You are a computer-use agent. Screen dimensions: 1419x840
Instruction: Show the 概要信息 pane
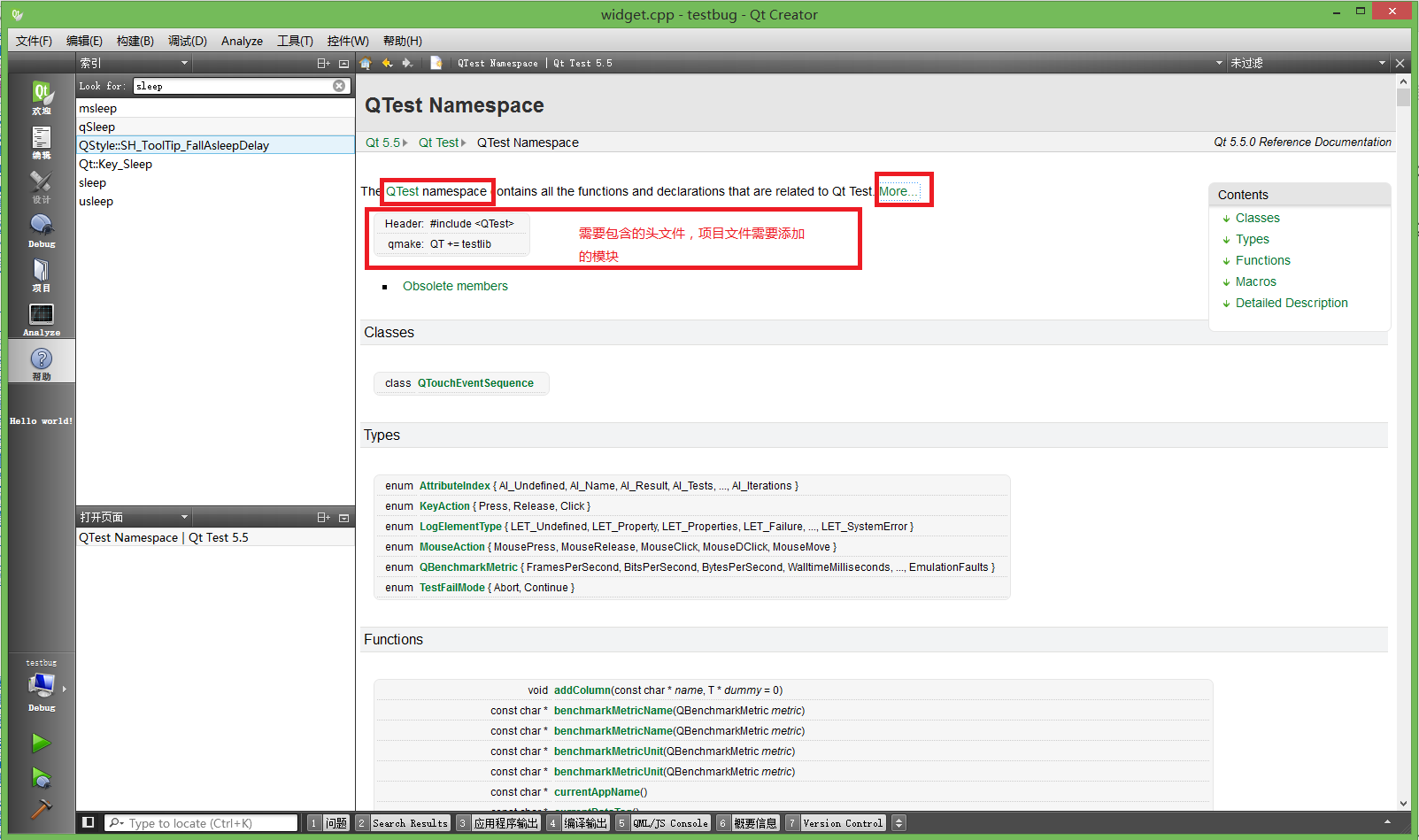coord(748,822)
